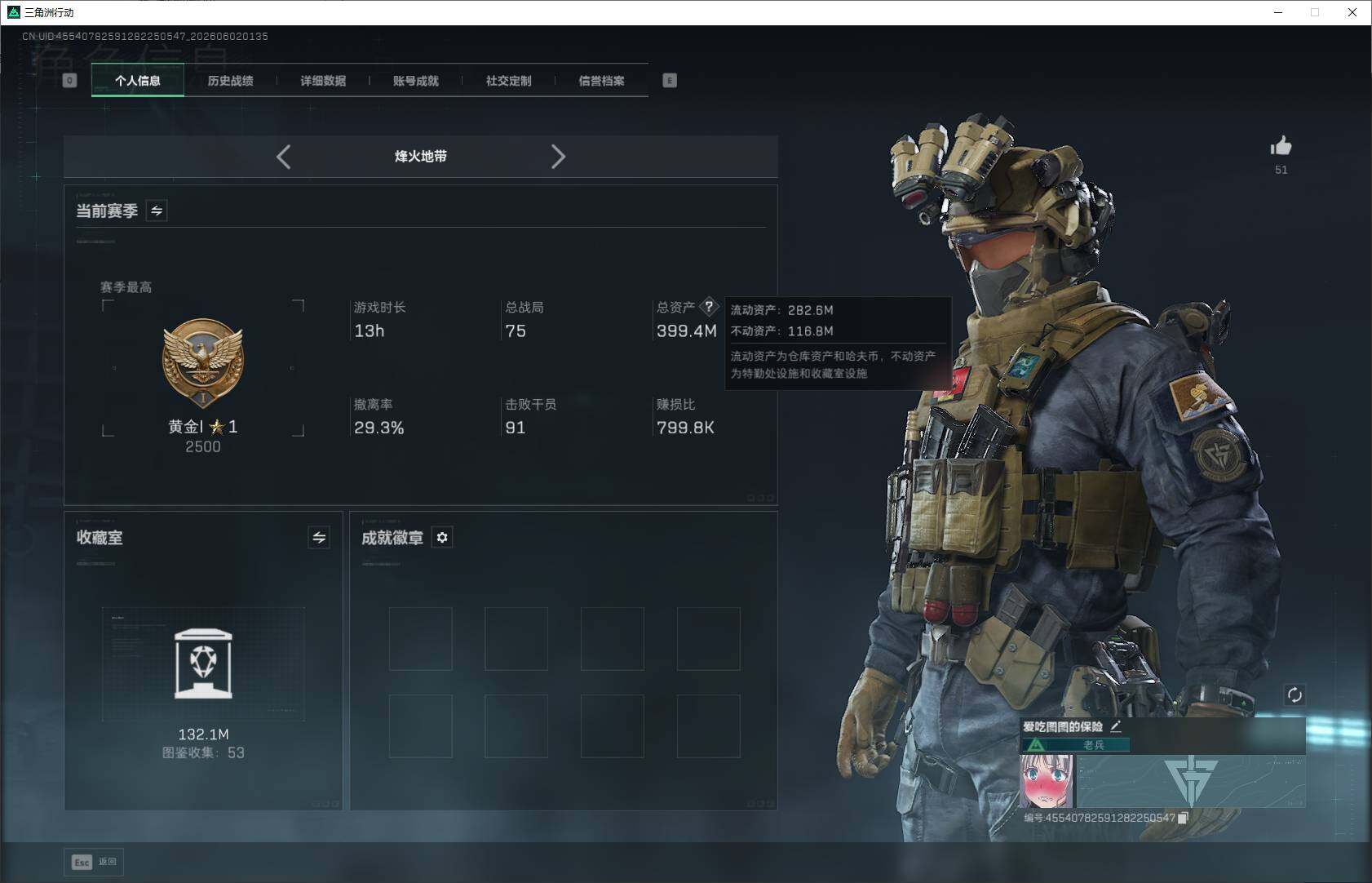
Task: Click the 编号 player ID number
Action: (x=1100, y=818)
